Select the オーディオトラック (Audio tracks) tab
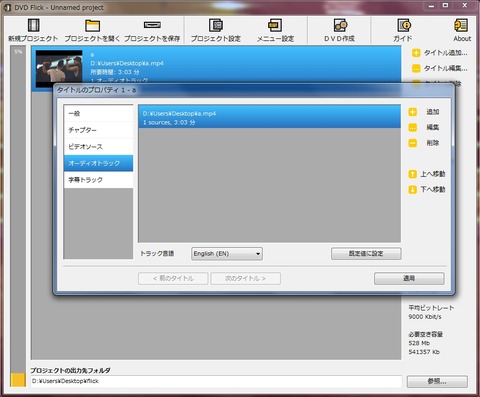 click(x=98, y=163)
